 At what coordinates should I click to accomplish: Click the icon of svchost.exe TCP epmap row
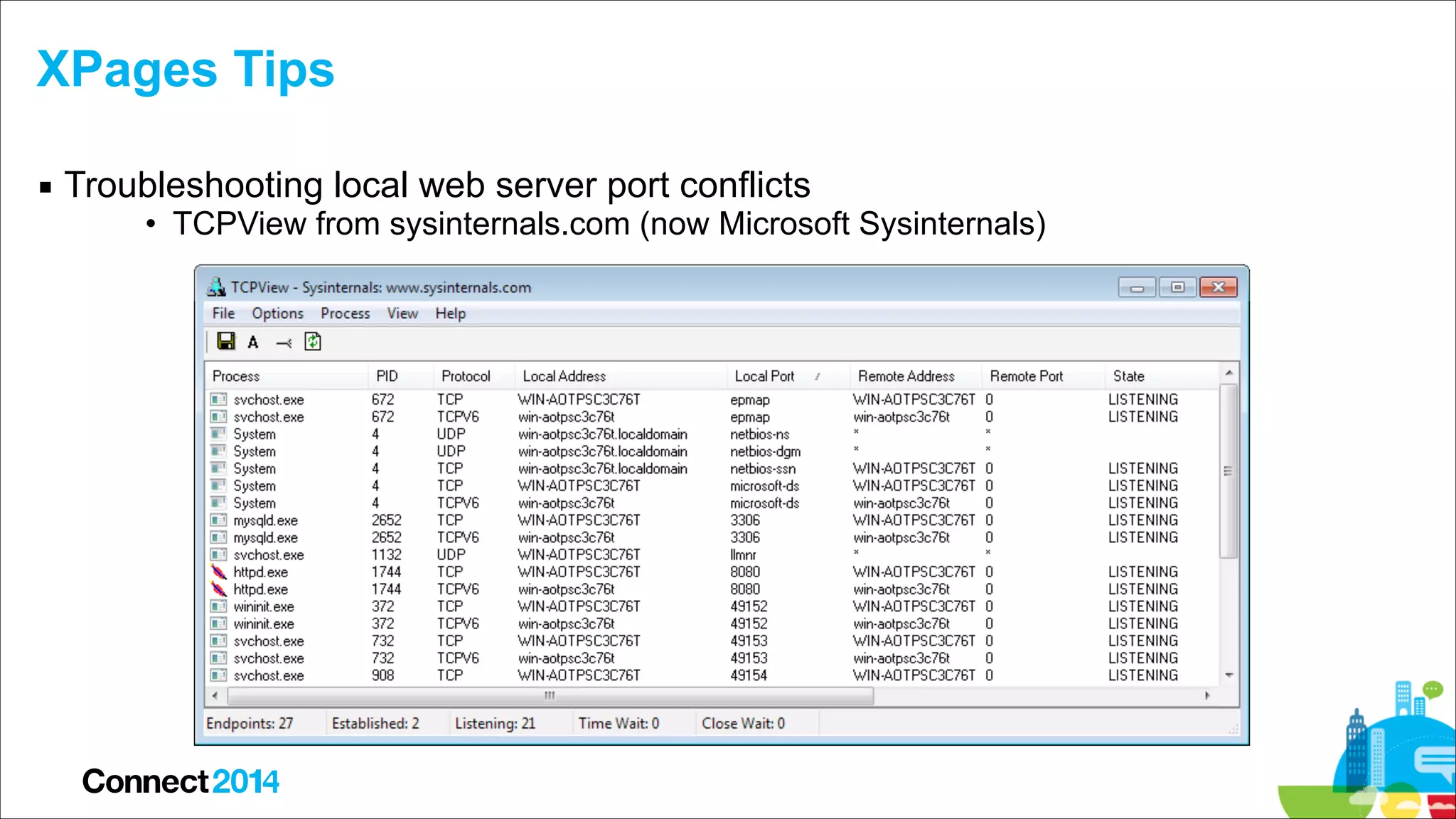click(x=219, y=400)
